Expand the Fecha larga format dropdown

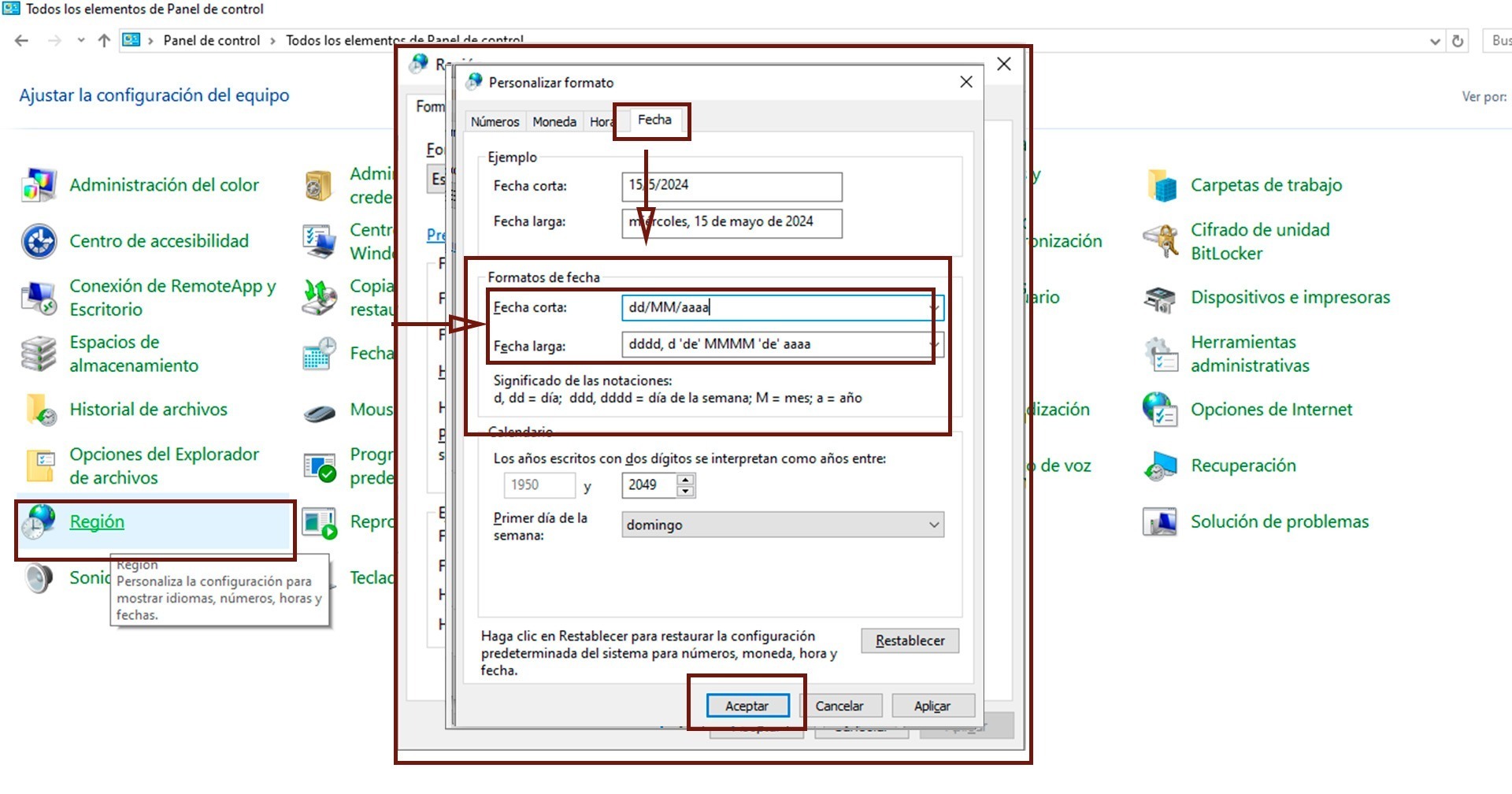(x=935, y=345)
